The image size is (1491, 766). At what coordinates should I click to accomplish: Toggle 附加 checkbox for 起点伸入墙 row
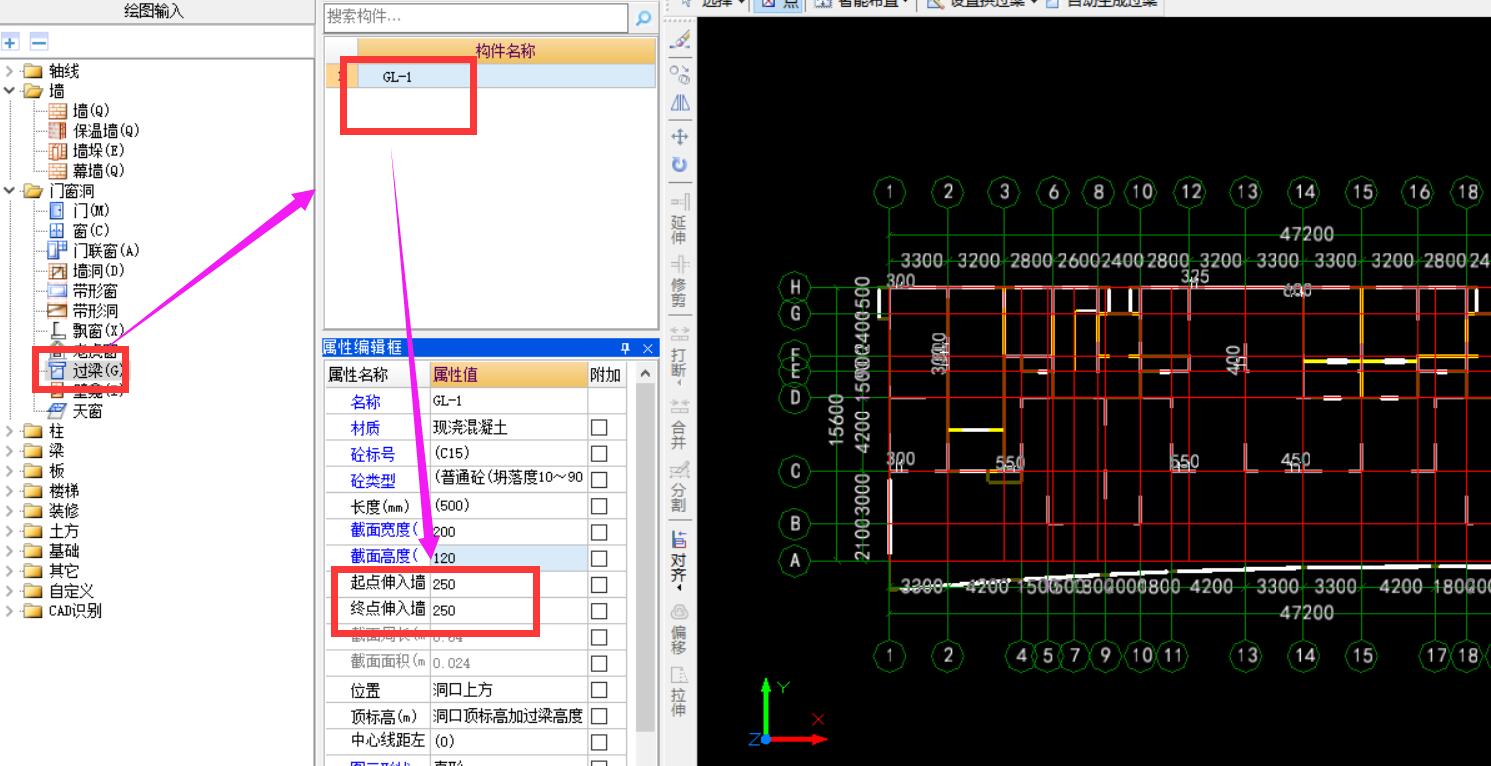pyautogui.click(x=599, y=584)
